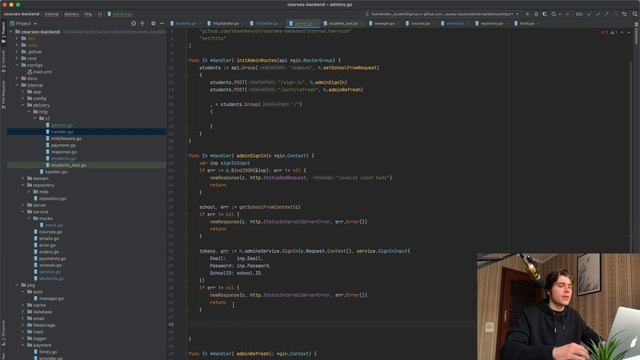Switch to the repository.go editor tab
This screenshot has height=360, width=640.
click(x=491, y=24)
